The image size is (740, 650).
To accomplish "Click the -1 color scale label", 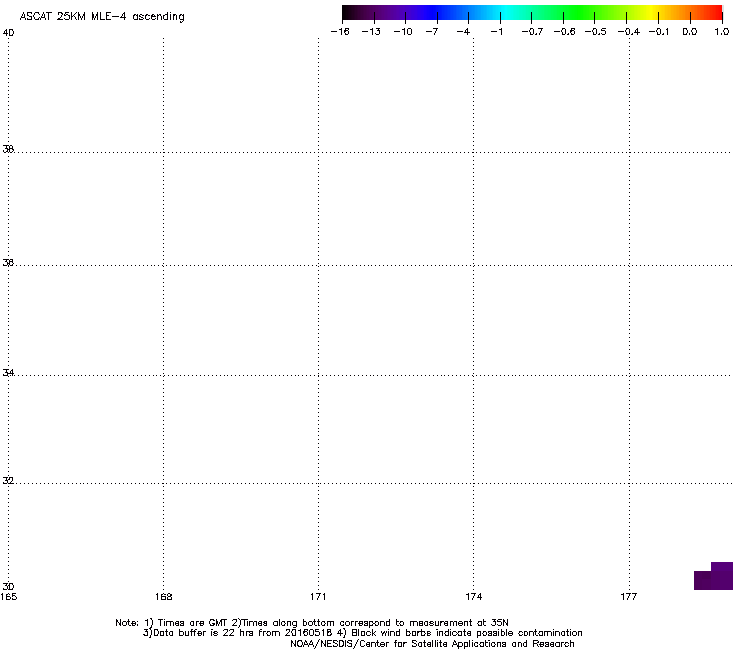I will (x=496, y=32).
